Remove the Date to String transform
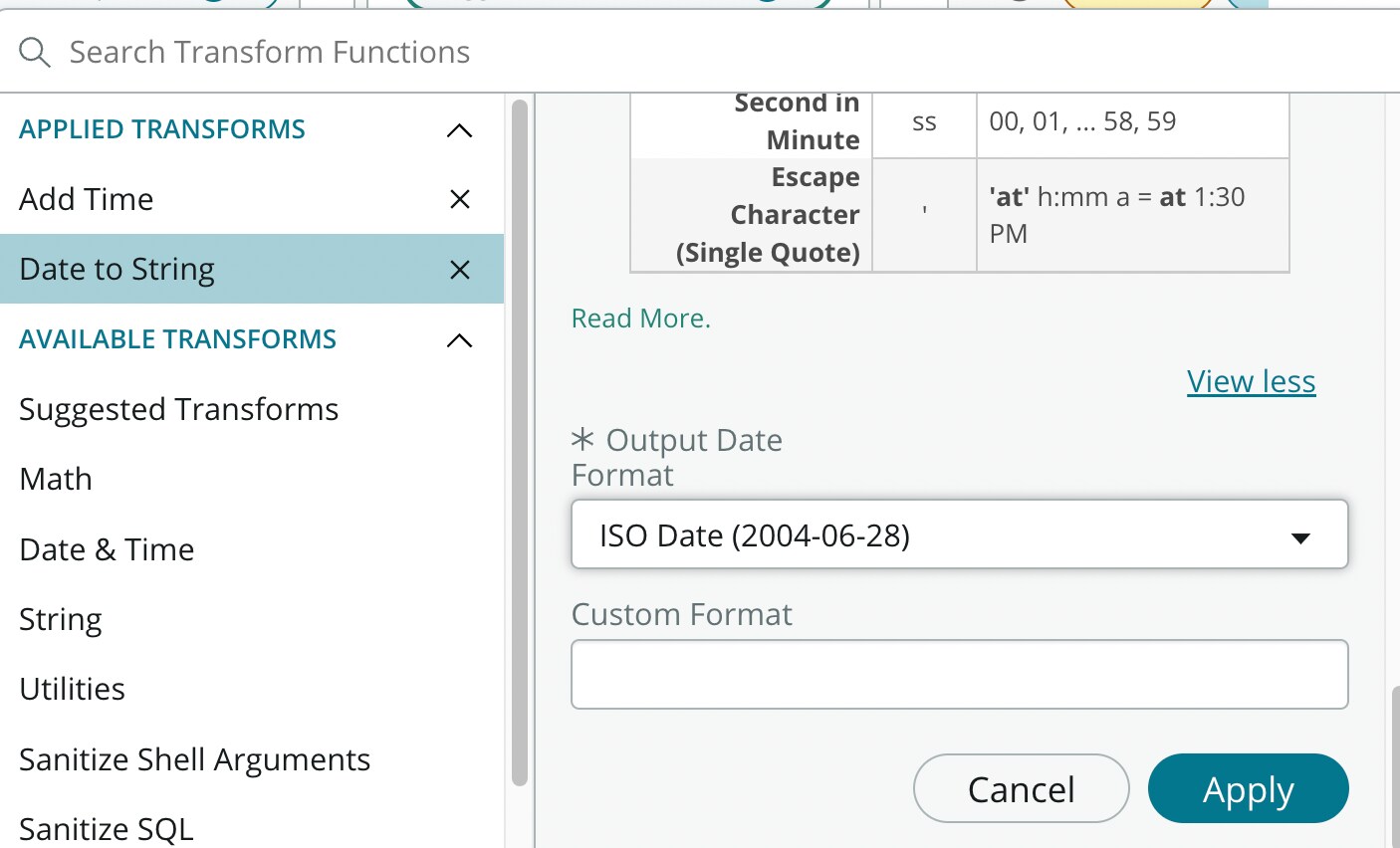1400x848 pixels. pyautogui.click(x=459, y=270)
